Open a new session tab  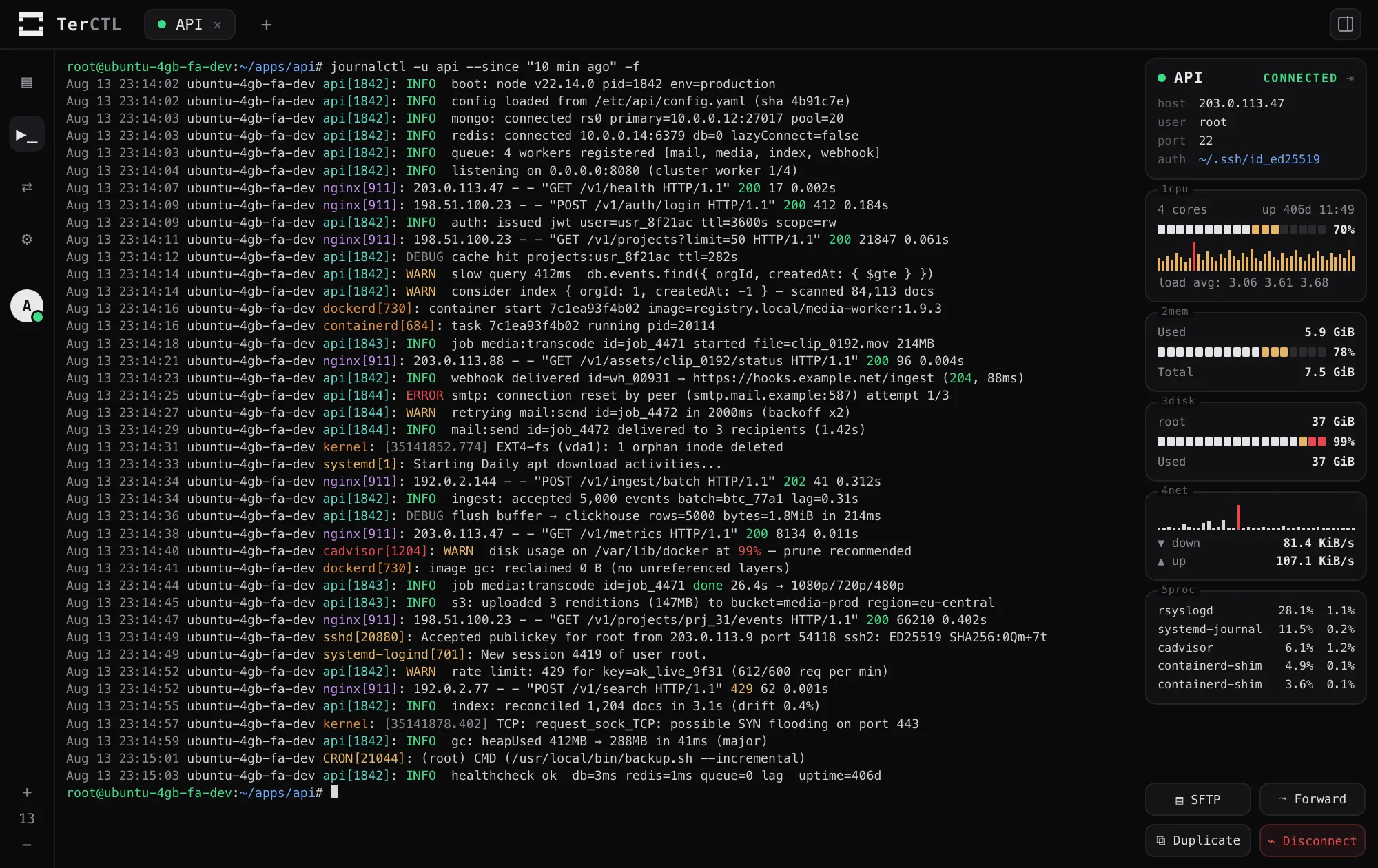click(x=267, y=25)
